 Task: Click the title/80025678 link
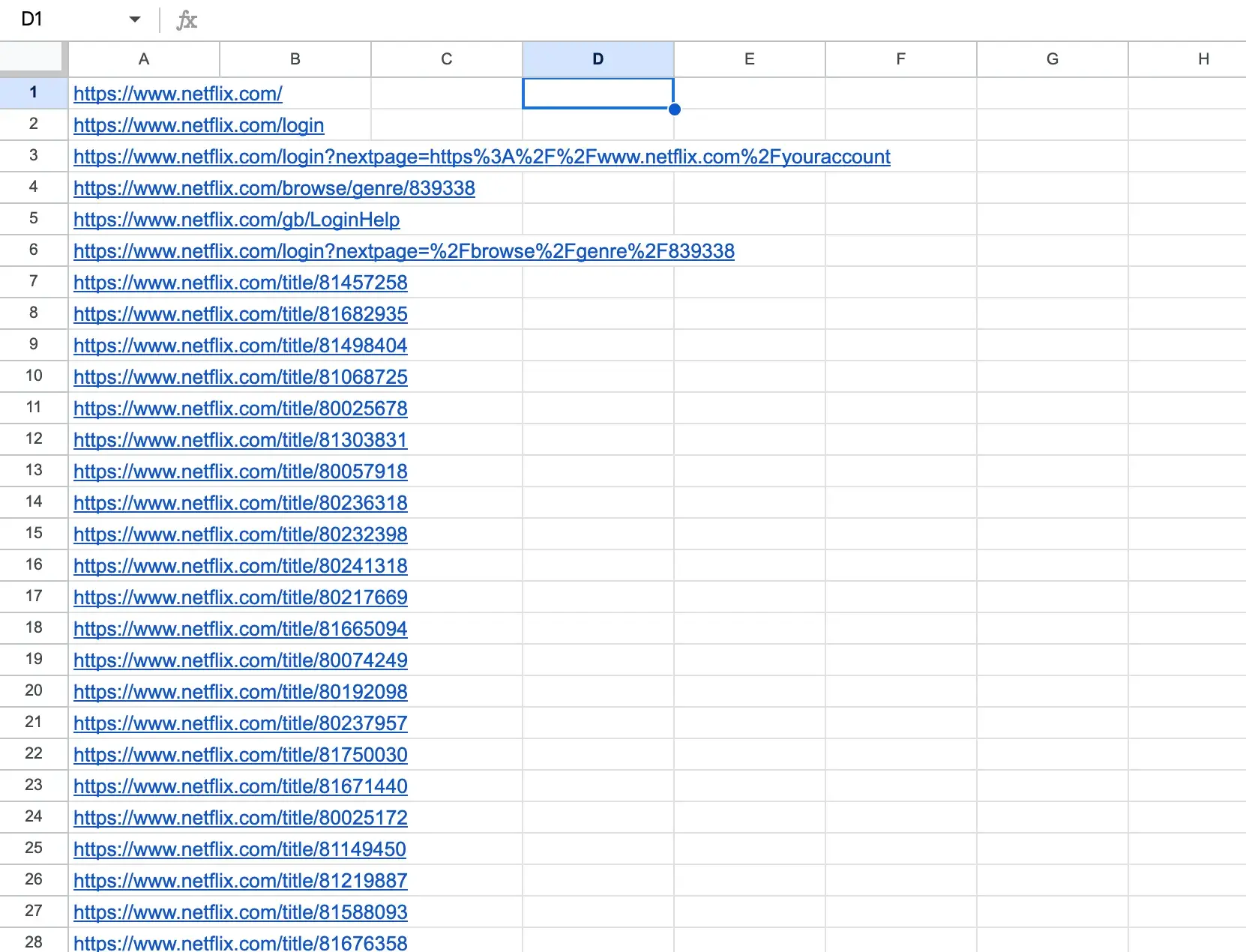pos(240,409)
